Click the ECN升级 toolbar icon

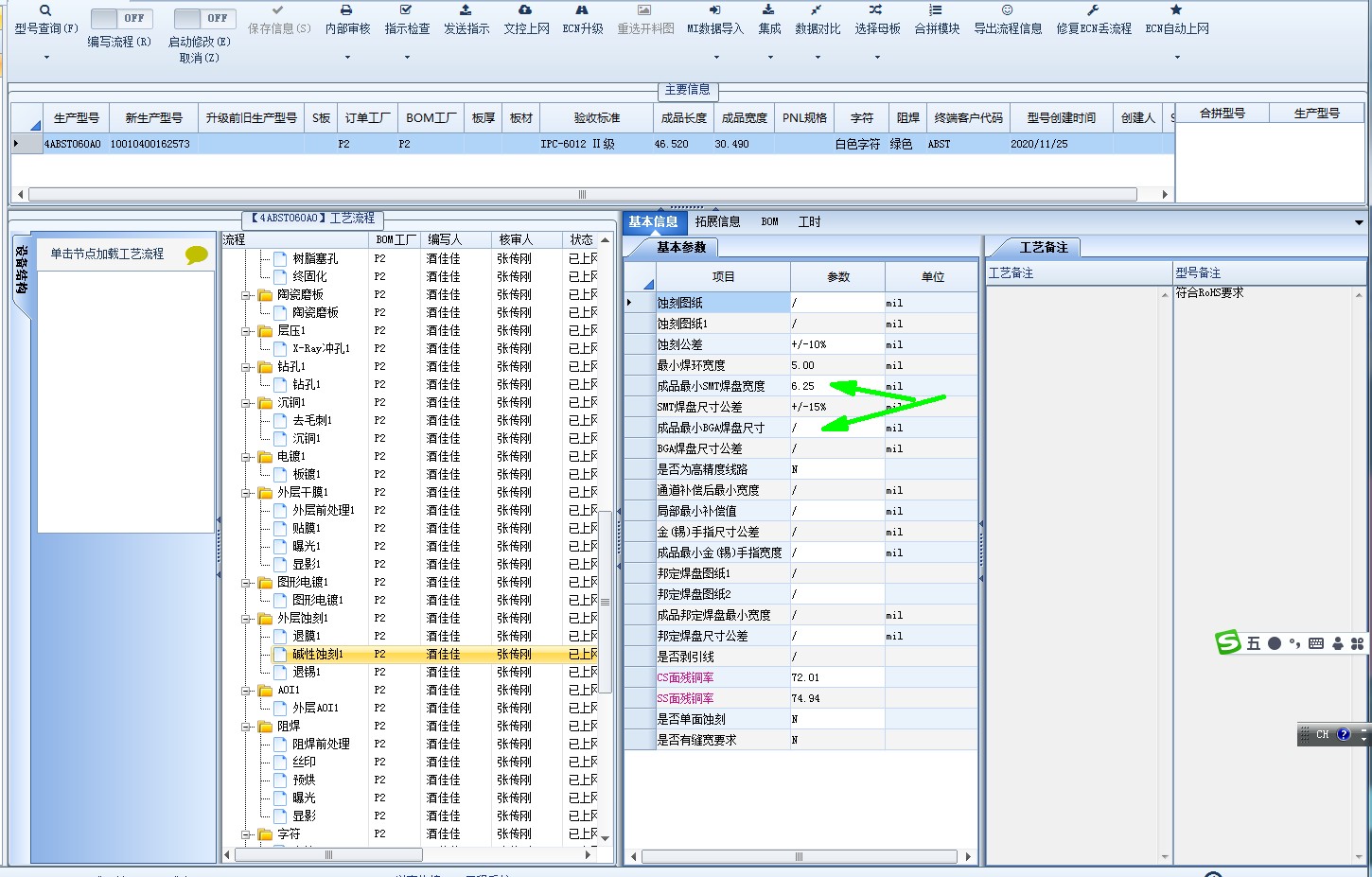[x=582, y=10]
